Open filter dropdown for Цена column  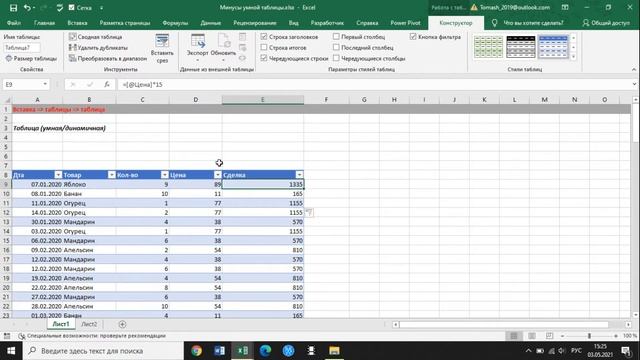[218, 175]
